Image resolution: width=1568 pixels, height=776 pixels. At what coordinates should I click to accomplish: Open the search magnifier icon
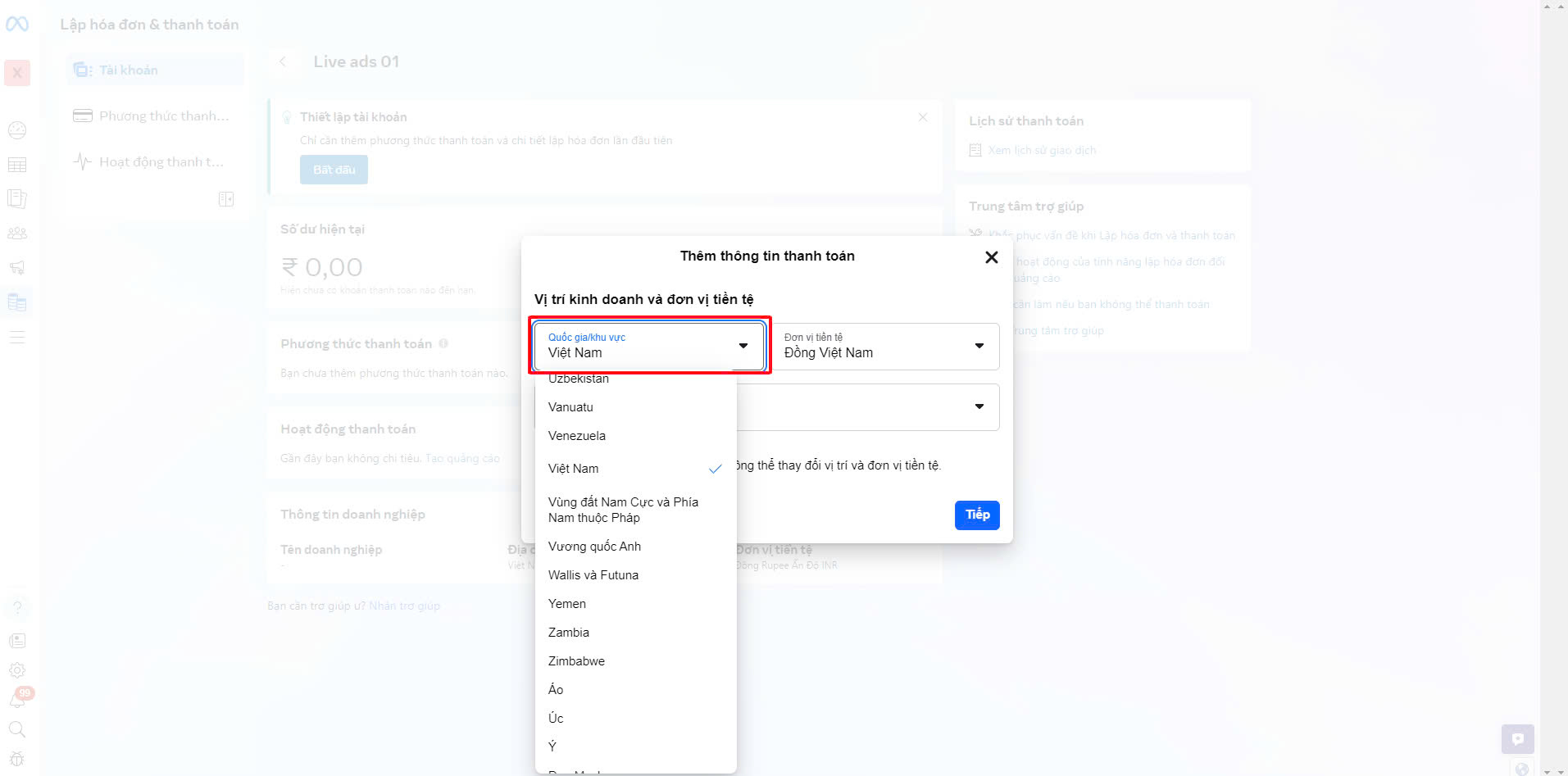(17, 729)
